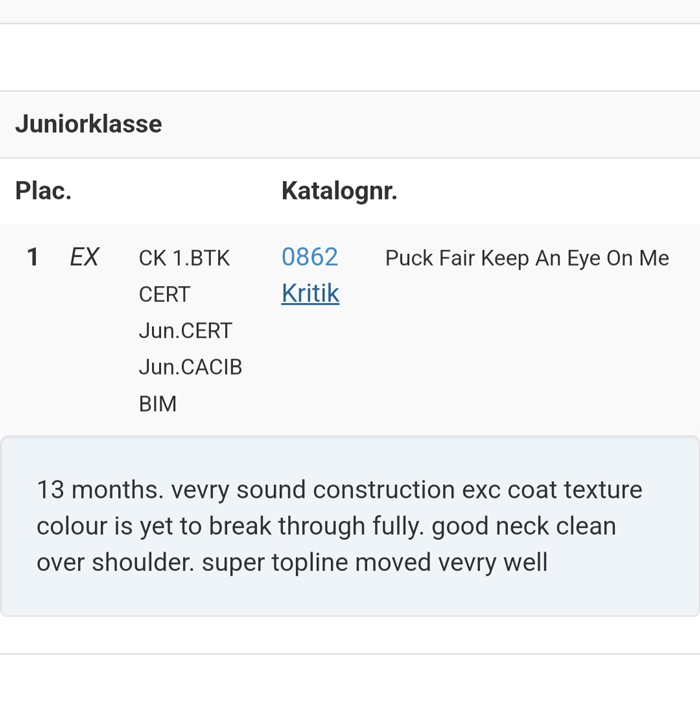Select the Juniorklasse section header
Image resolution: width=700 pixels, height=701 pixels.
coord(88,125)
